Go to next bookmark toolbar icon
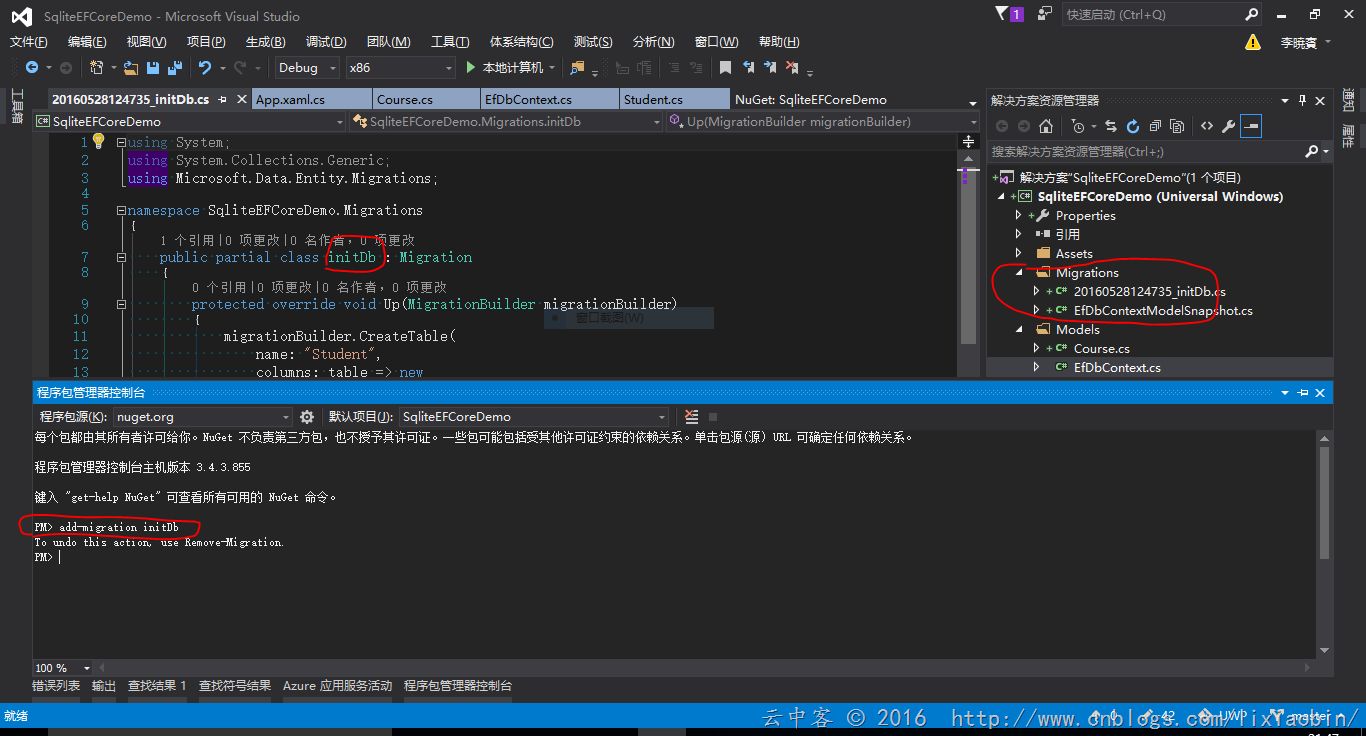 click(x=770, y=68)
